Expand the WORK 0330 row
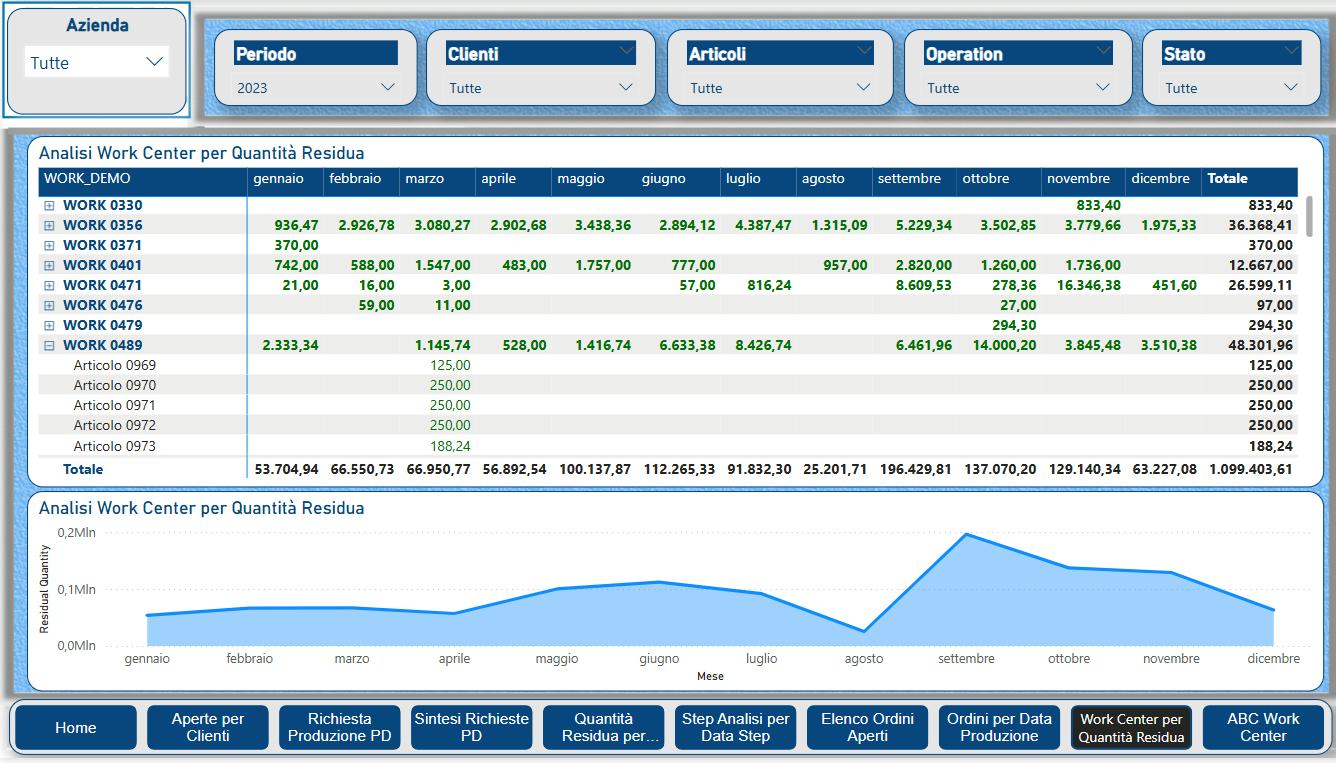The width and height of the screenshot is (1336, 763). [x=48, y=205]
